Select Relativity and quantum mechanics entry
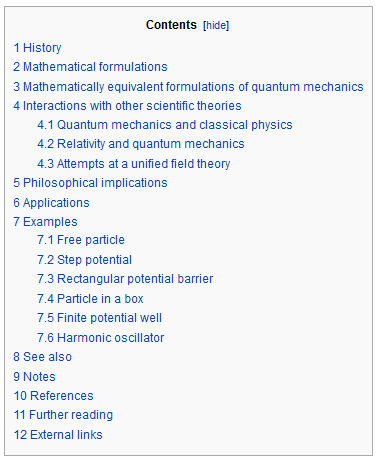The image size is (379, 462). click(141, 144)
